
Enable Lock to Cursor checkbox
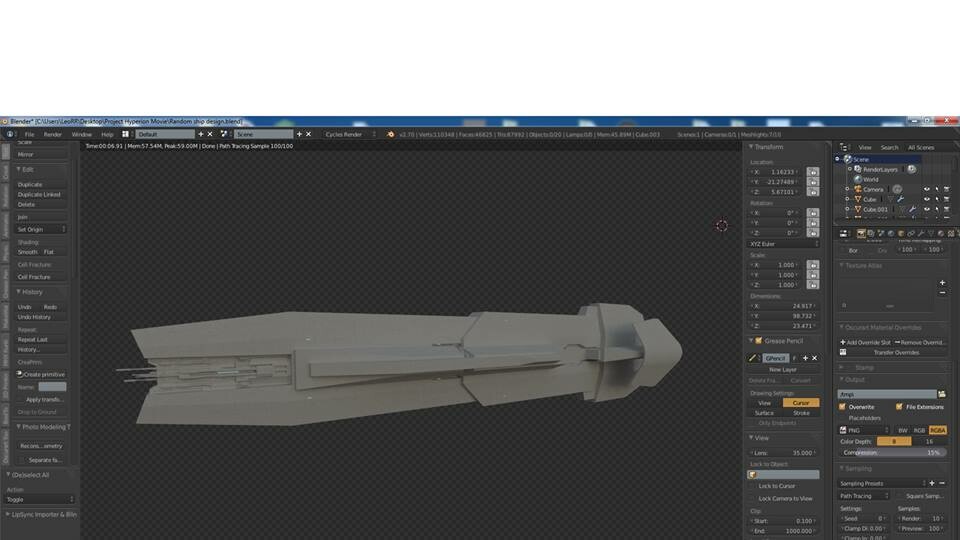point(752,486)
